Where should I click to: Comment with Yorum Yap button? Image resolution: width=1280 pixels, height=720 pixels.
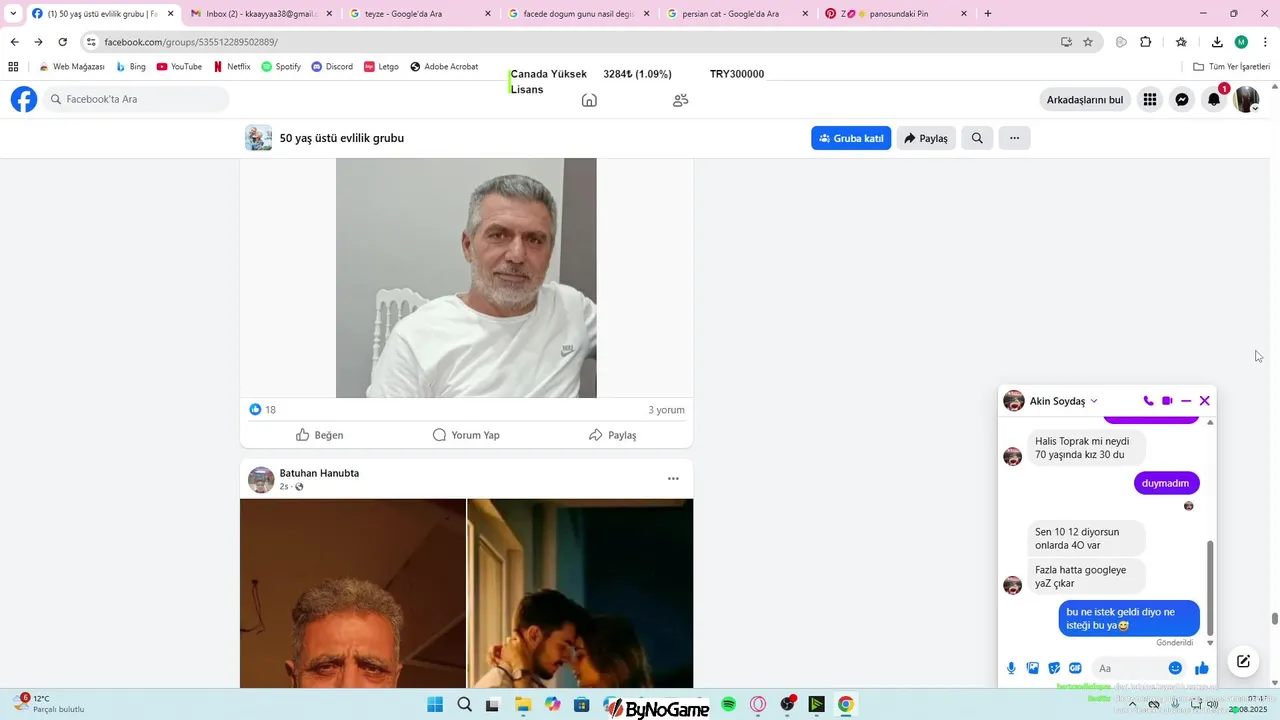[466, 435]
